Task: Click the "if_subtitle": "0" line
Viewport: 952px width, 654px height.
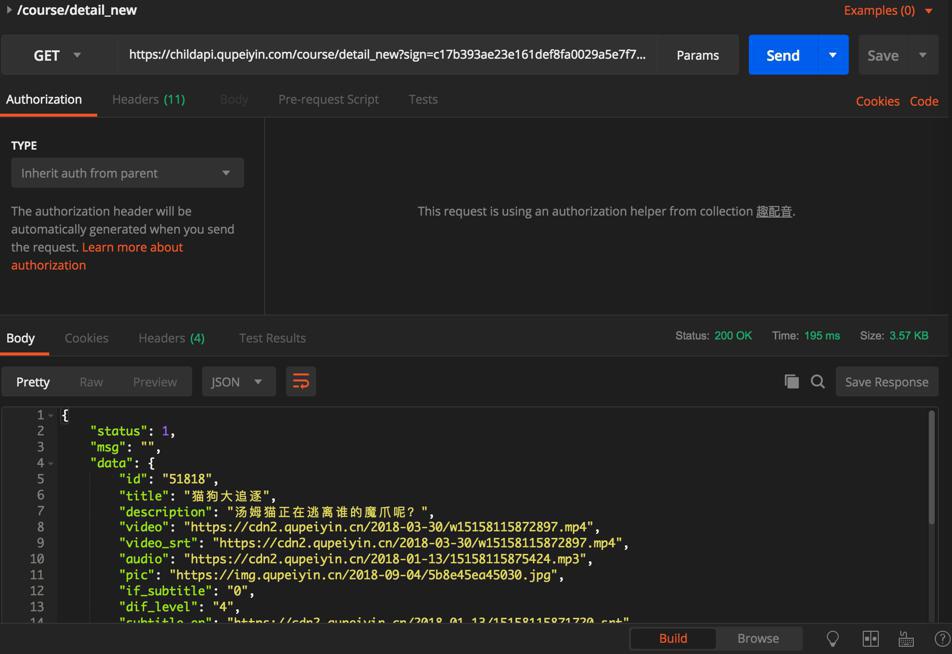Action: [186, 591]
